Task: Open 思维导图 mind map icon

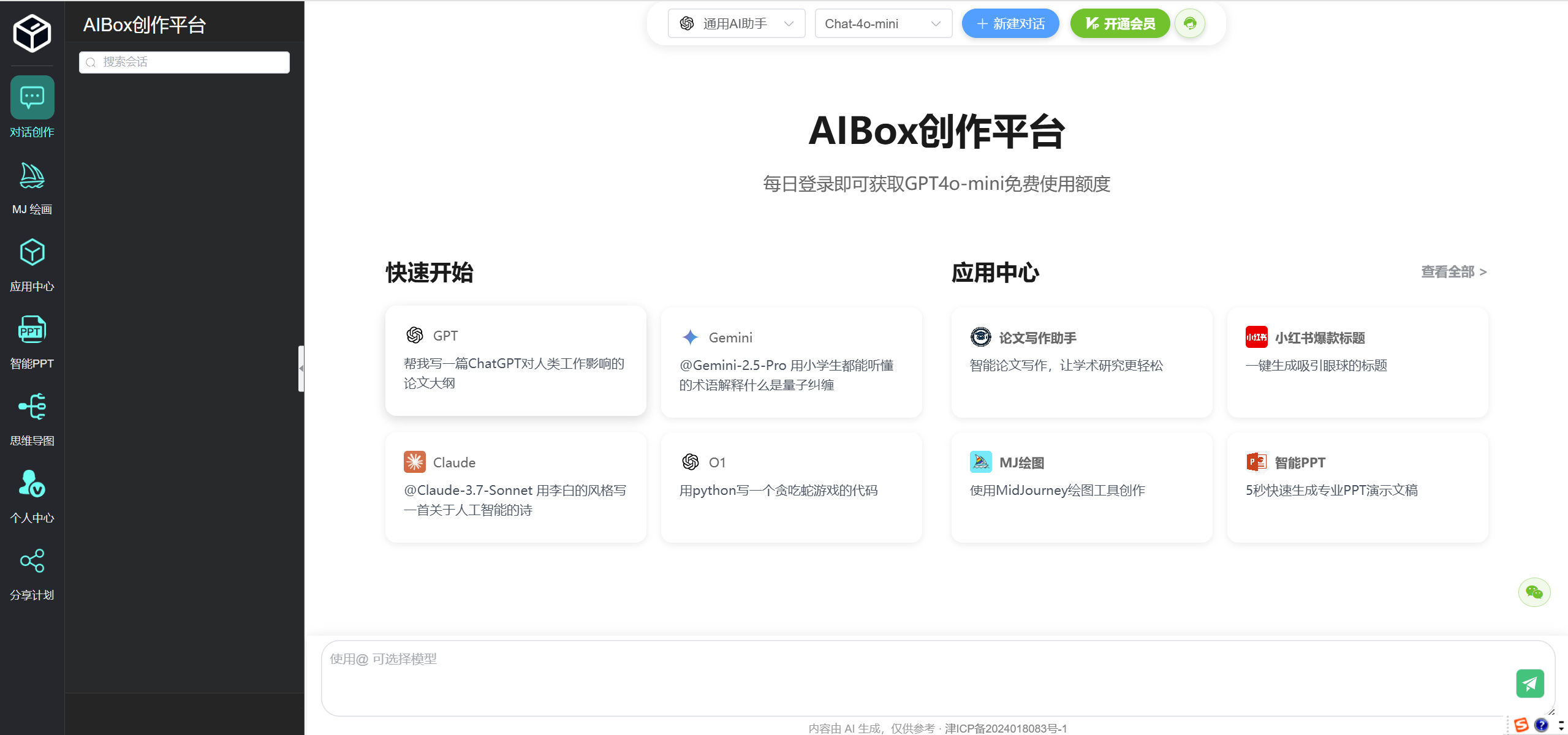Action: pyautogui.click(x=32, y=407)
